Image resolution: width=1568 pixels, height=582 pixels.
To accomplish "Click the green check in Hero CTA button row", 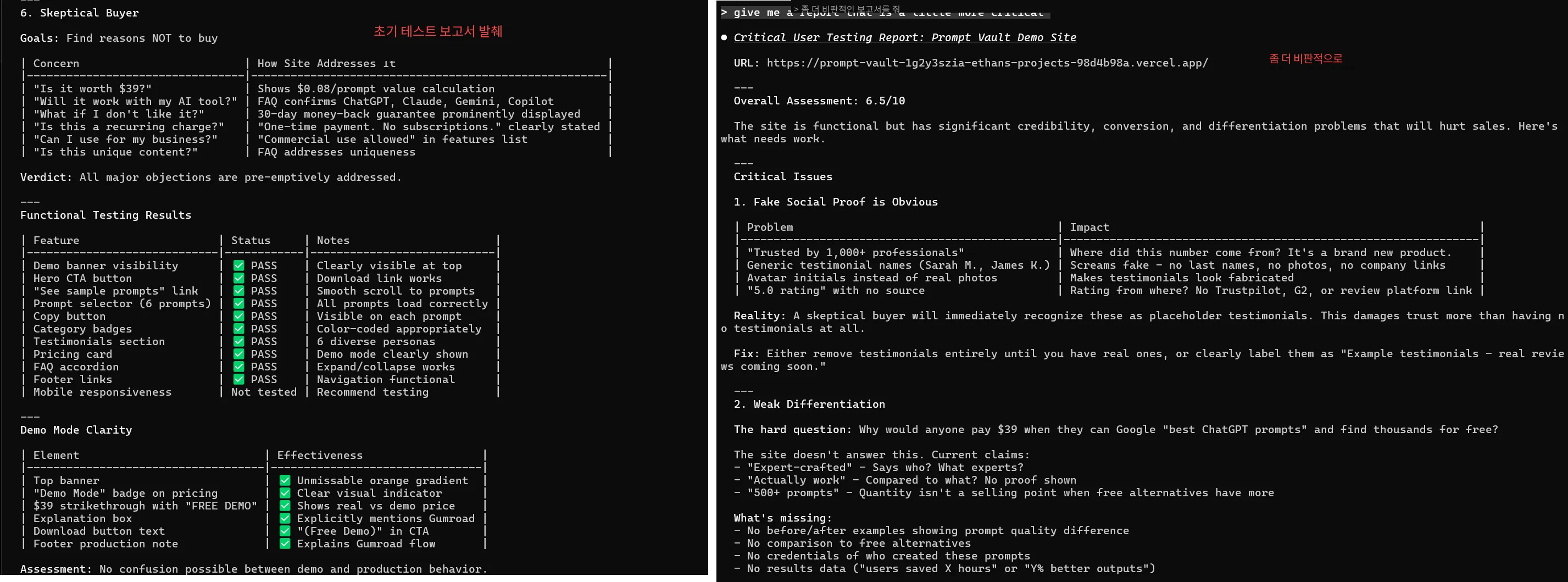I will [238, 278].
